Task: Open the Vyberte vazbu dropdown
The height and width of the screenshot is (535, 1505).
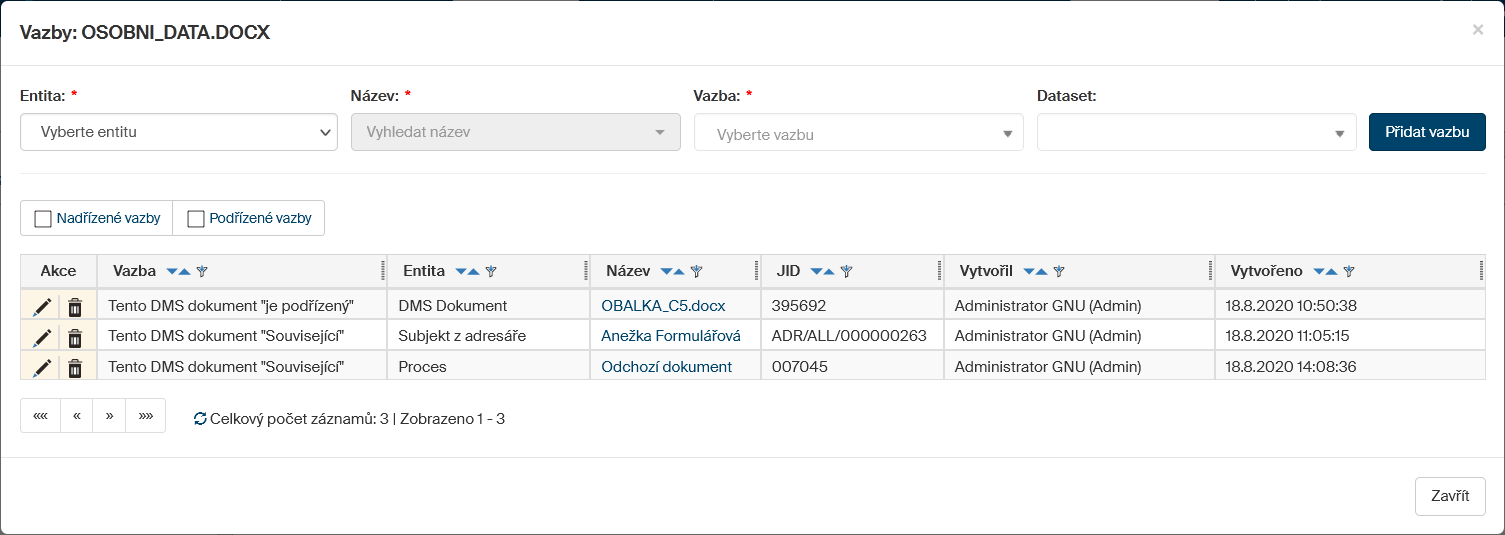Action: pyautogui.click(x=858, y=133)
